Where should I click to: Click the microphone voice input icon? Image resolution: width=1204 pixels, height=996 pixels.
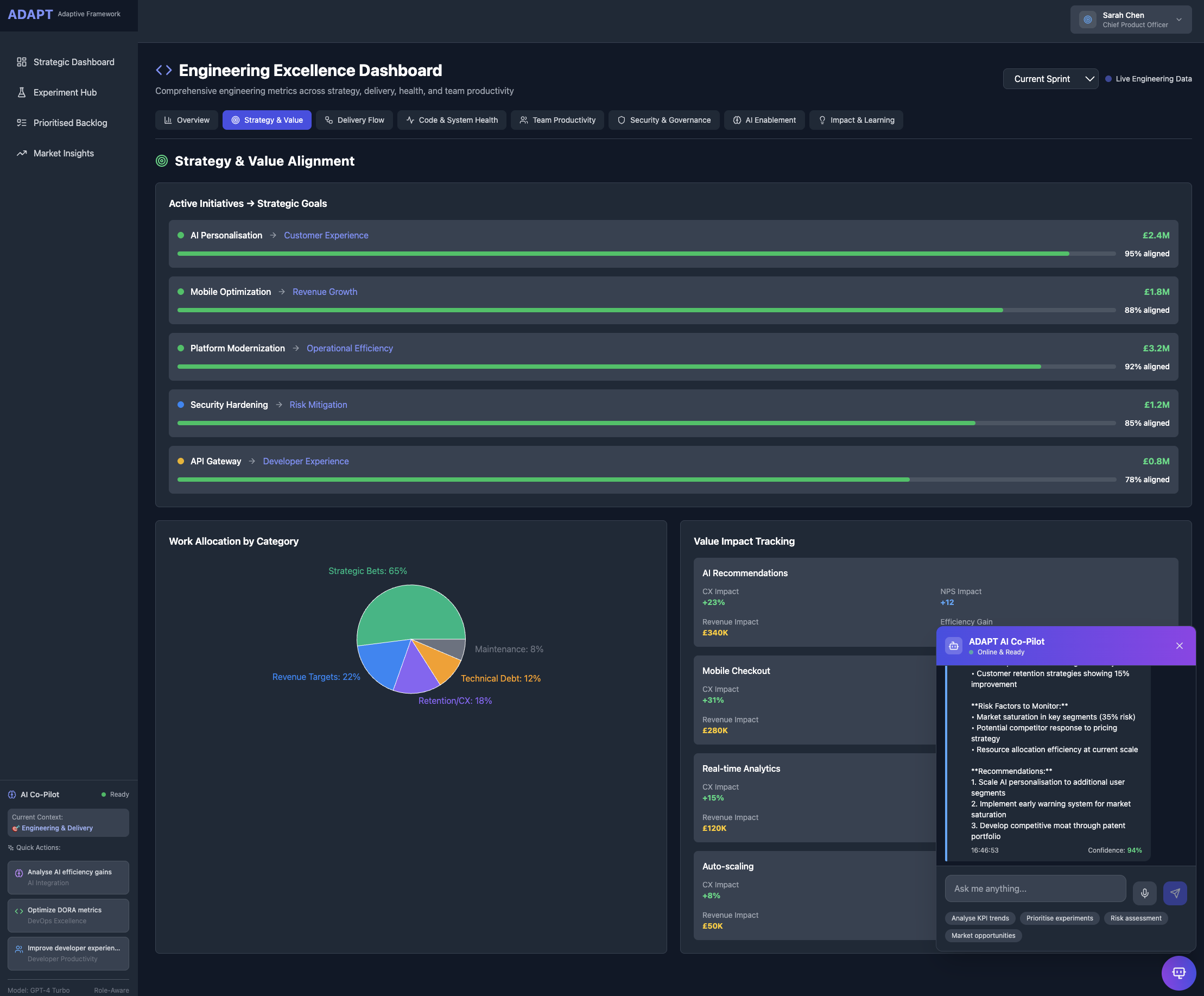pyautogui.click(x=1144, y=893)
